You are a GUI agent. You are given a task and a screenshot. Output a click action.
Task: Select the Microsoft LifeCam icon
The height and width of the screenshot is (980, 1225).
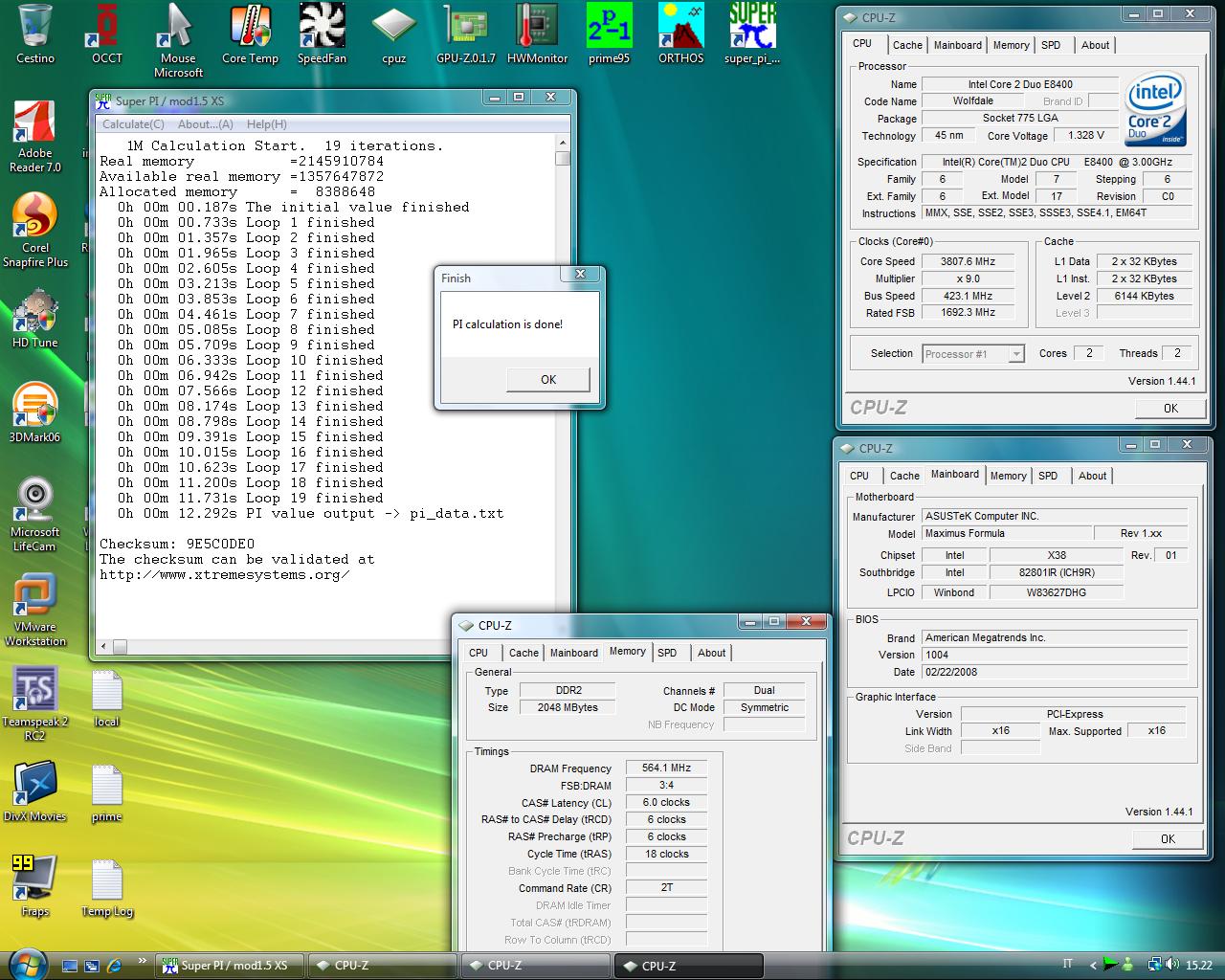(x=35, y=514)
